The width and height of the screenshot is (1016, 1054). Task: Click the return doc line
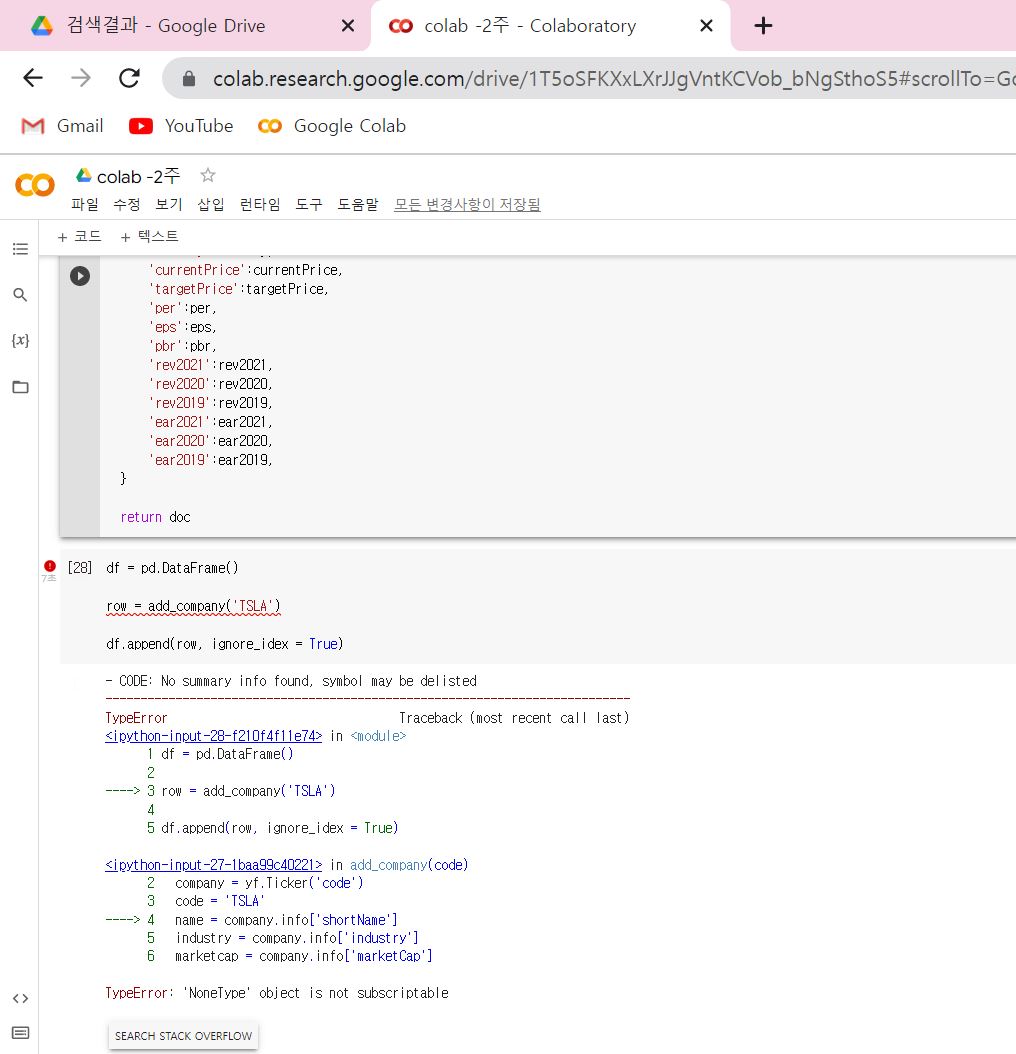click(155, 517)
